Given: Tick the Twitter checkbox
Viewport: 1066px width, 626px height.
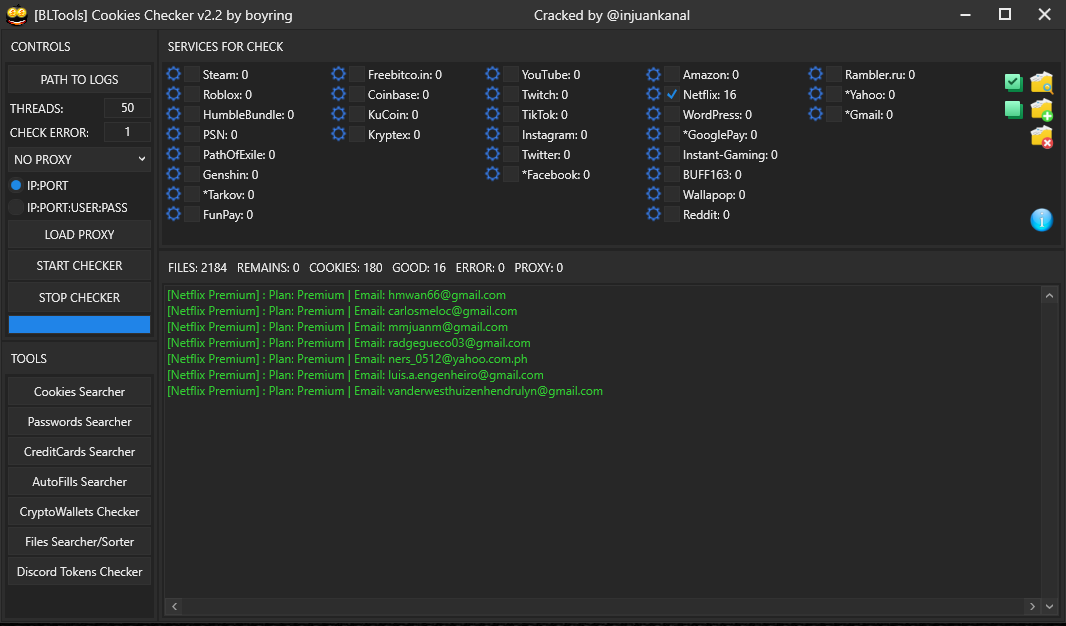Looking at the screenshot, I should (x=511, y=154).
